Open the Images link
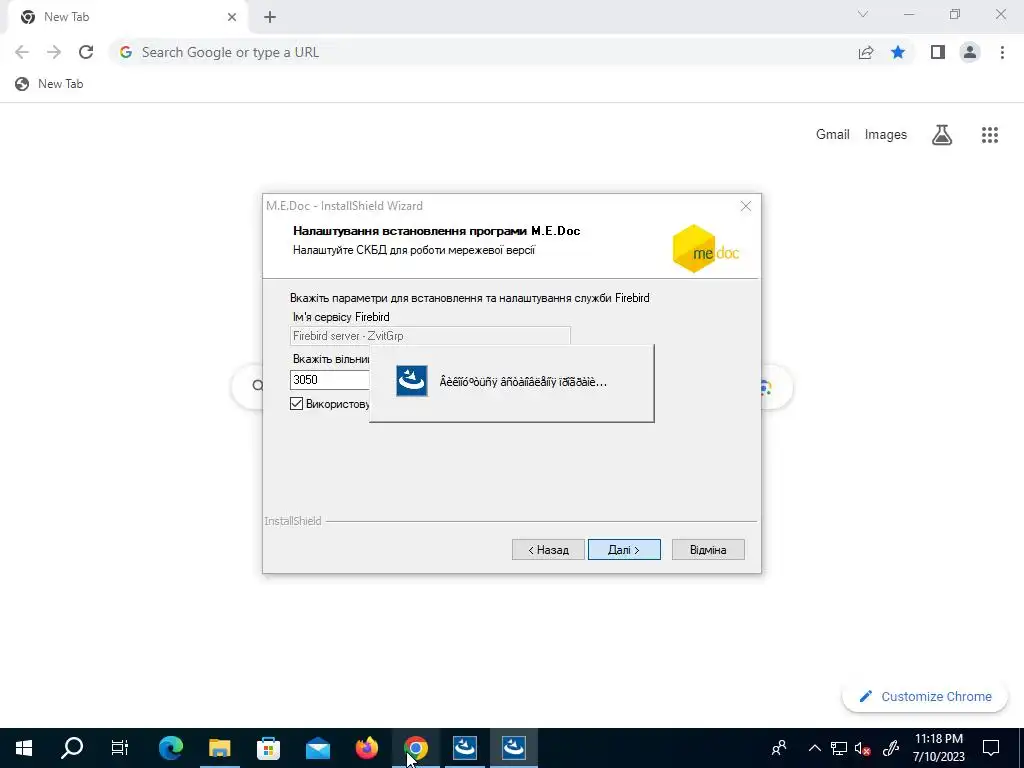The image size is (1024, 768). [x=886, y=135]
